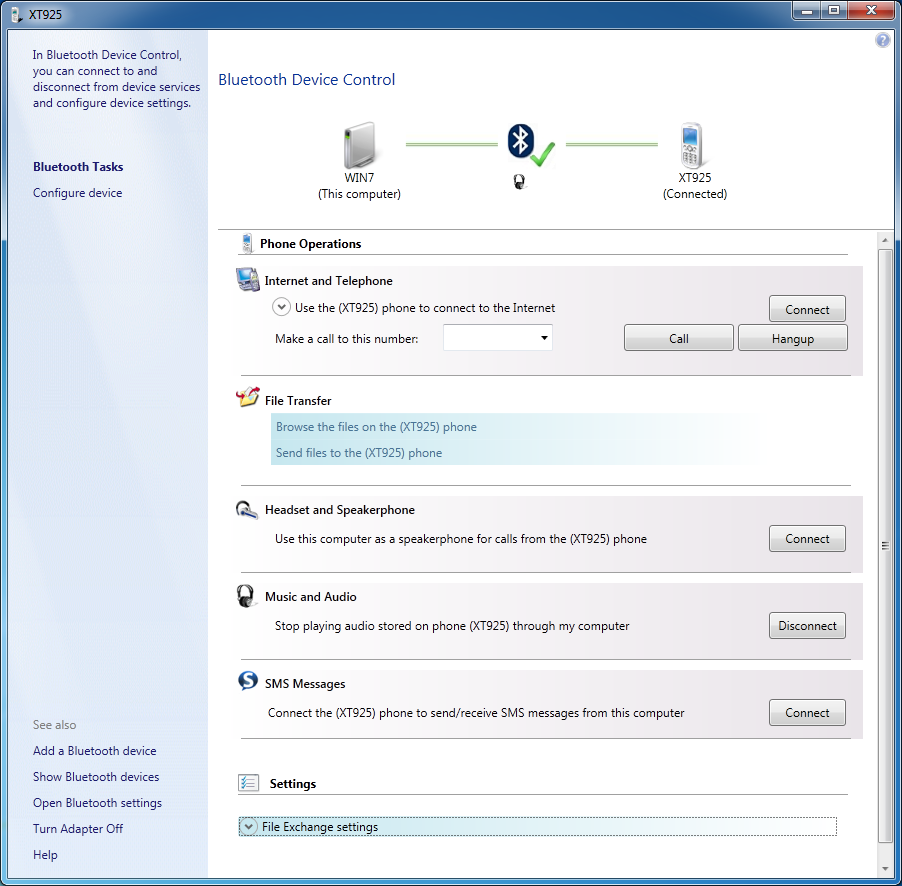Click the scrollbar up arrow
This screenshot has height=886, width=902.
885,239
